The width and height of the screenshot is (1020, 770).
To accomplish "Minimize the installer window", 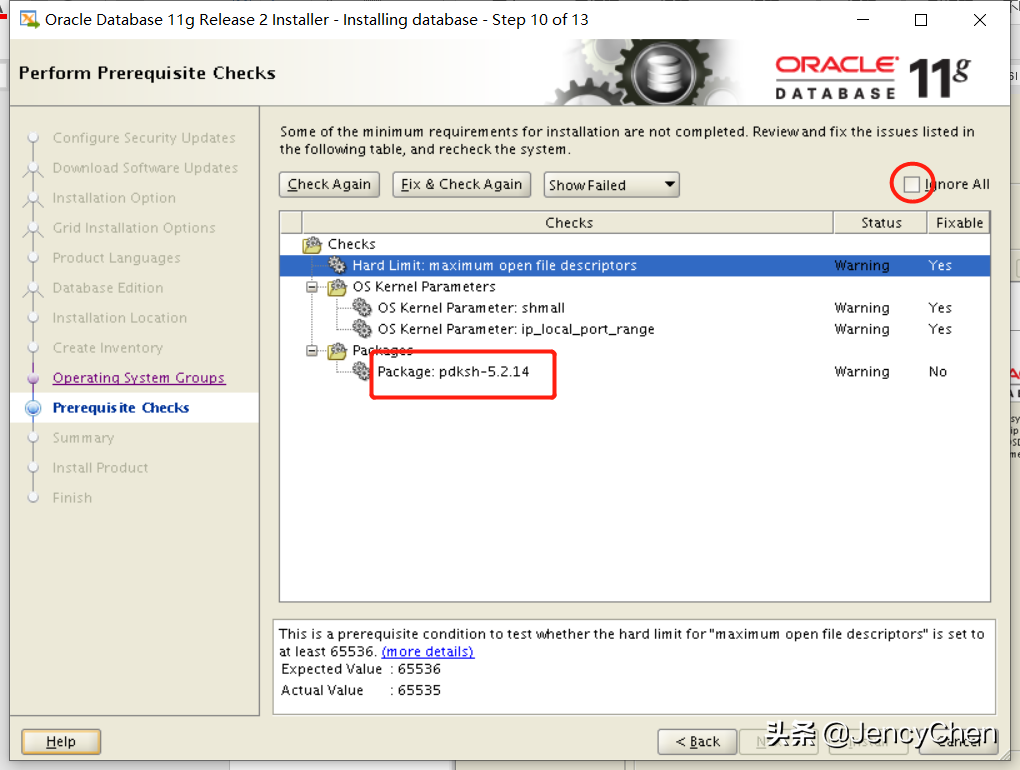I will click(x=863, y=20).
